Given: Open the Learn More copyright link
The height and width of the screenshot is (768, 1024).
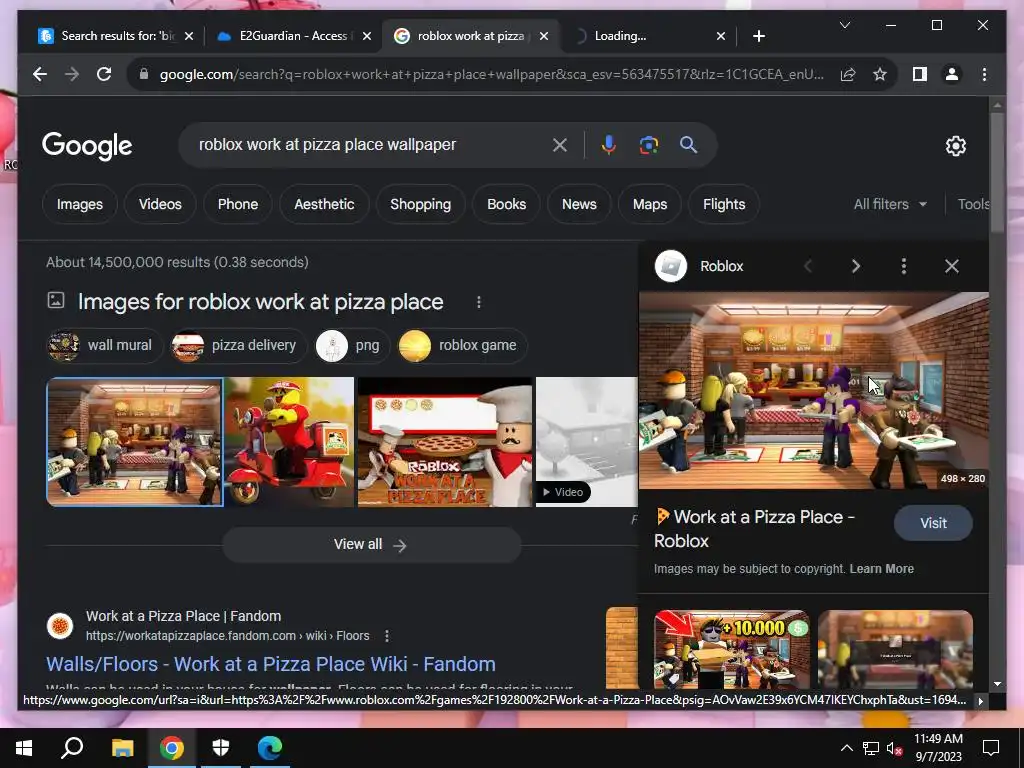Looking at the screenshot, I should tap(881, 569).
